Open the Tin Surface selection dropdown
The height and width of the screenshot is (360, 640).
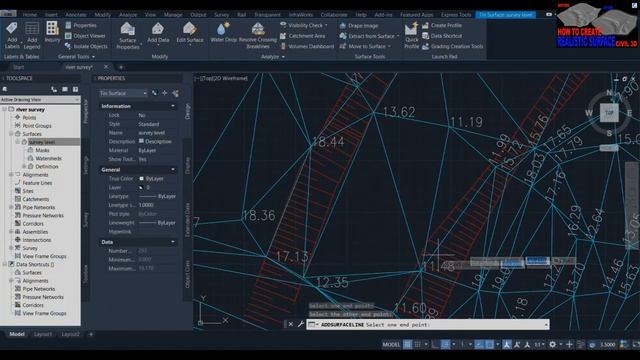pos(123,93)
